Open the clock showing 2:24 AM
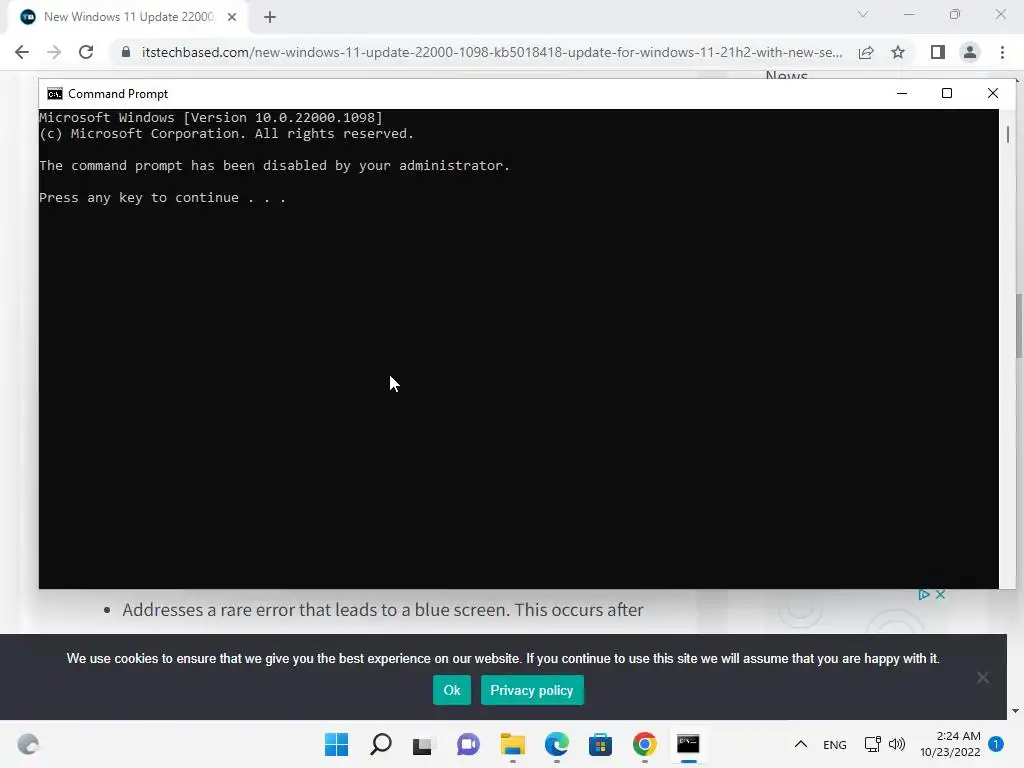The height and width of the screenshot is (768, 1024). (950, 744)
